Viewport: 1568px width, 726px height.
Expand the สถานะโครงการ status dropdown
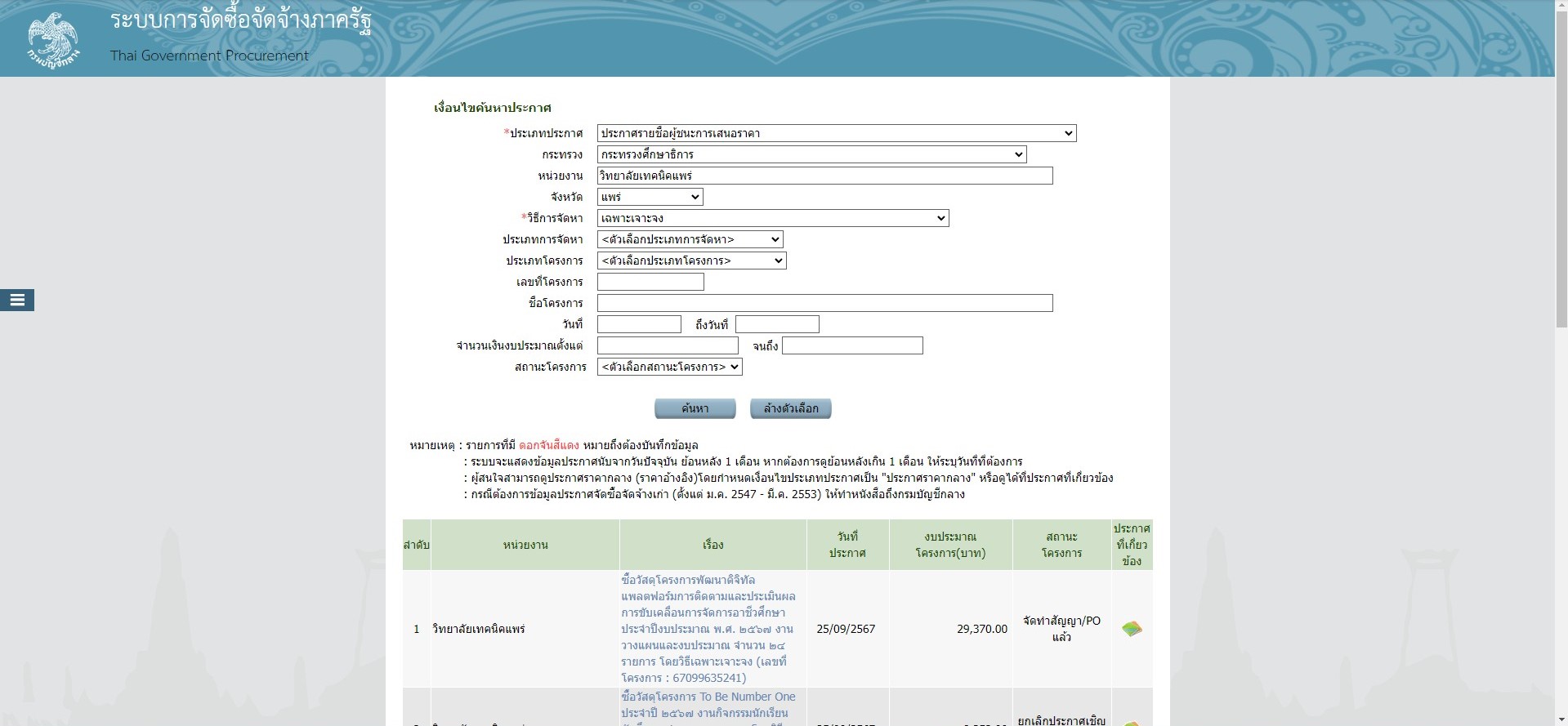(669, 367)
